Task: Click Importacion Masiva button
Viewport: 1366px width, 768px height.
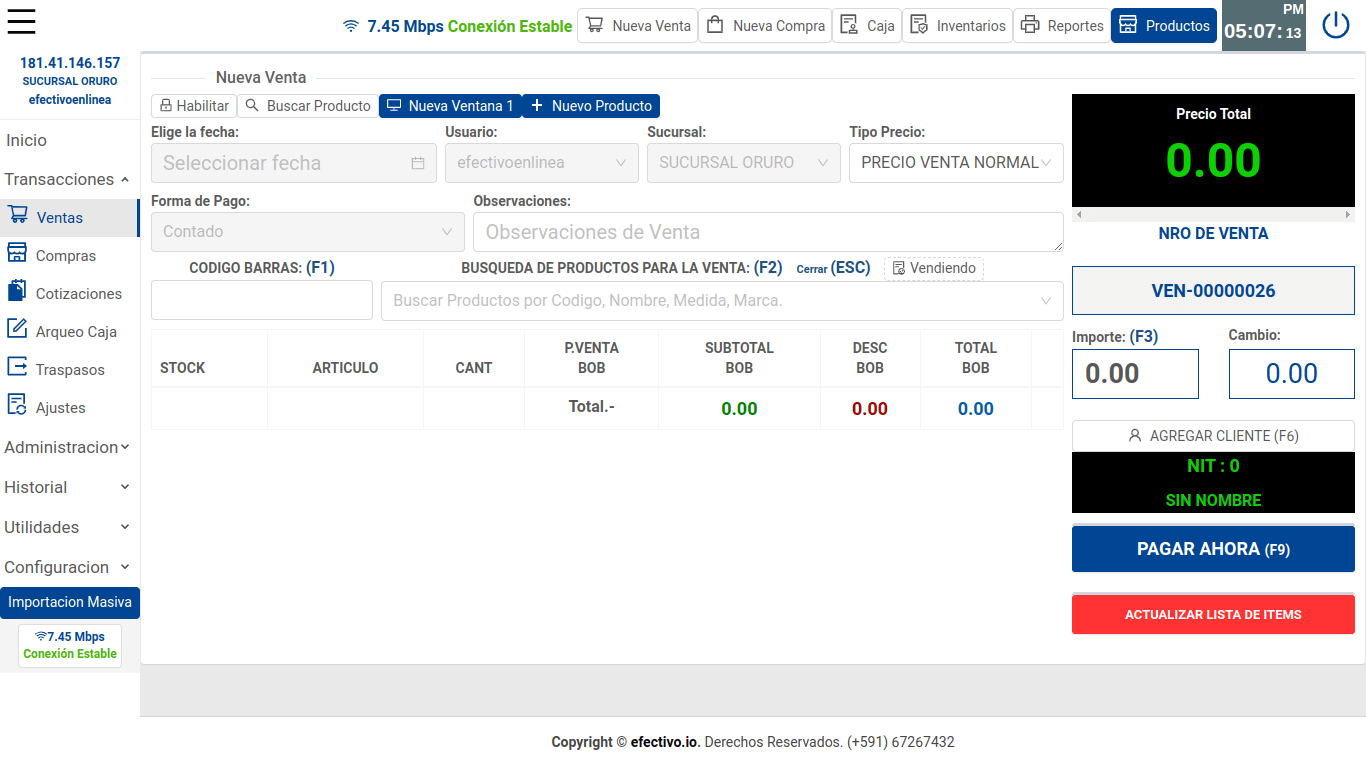Action: (x=70, y=602)
